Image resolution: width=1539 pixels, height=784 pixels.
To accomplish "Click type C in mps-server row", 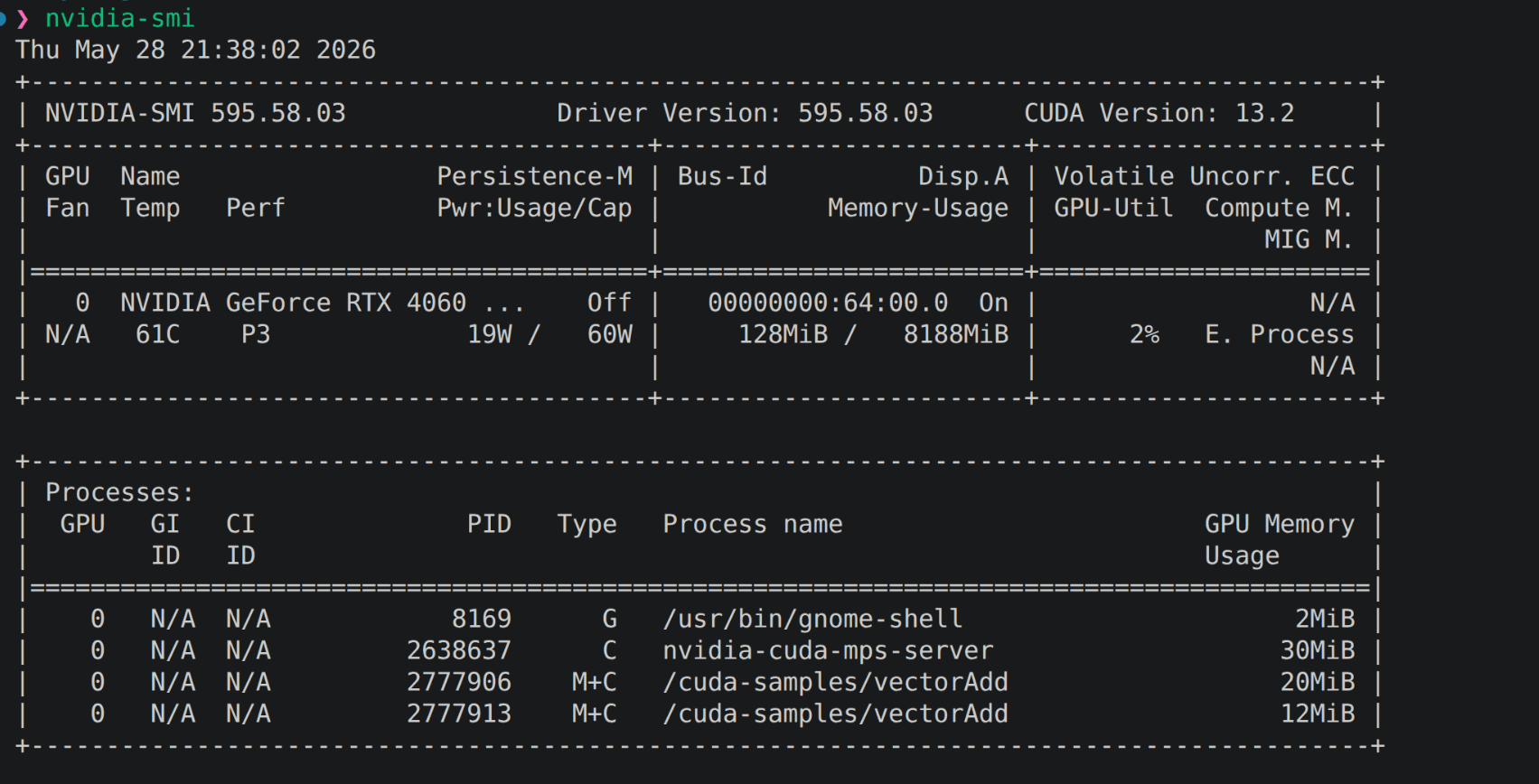I will (610, 650).
